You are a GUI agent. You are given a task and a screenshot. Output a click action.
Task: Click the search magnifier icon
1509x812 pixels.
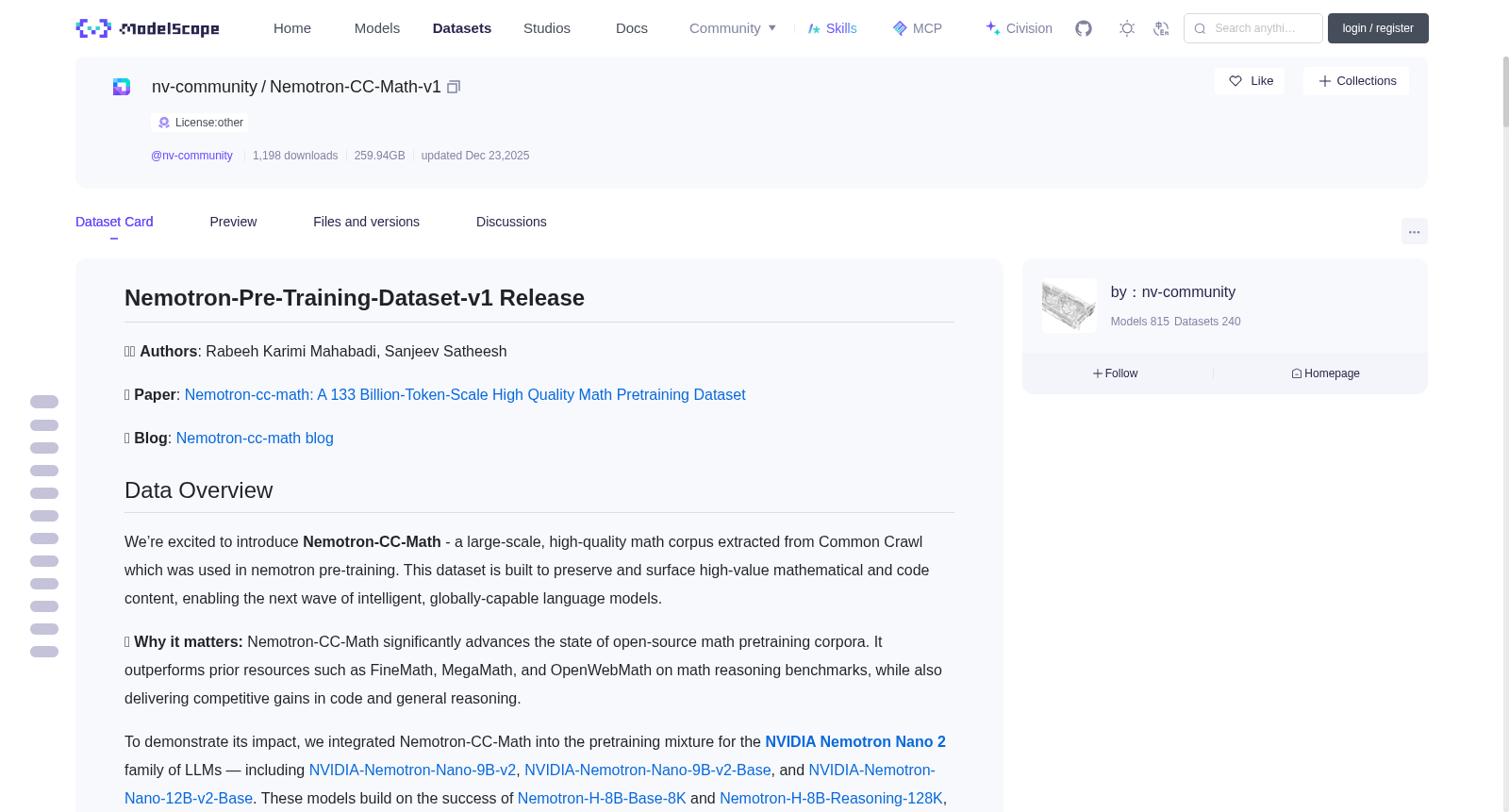click(1200, 28)
